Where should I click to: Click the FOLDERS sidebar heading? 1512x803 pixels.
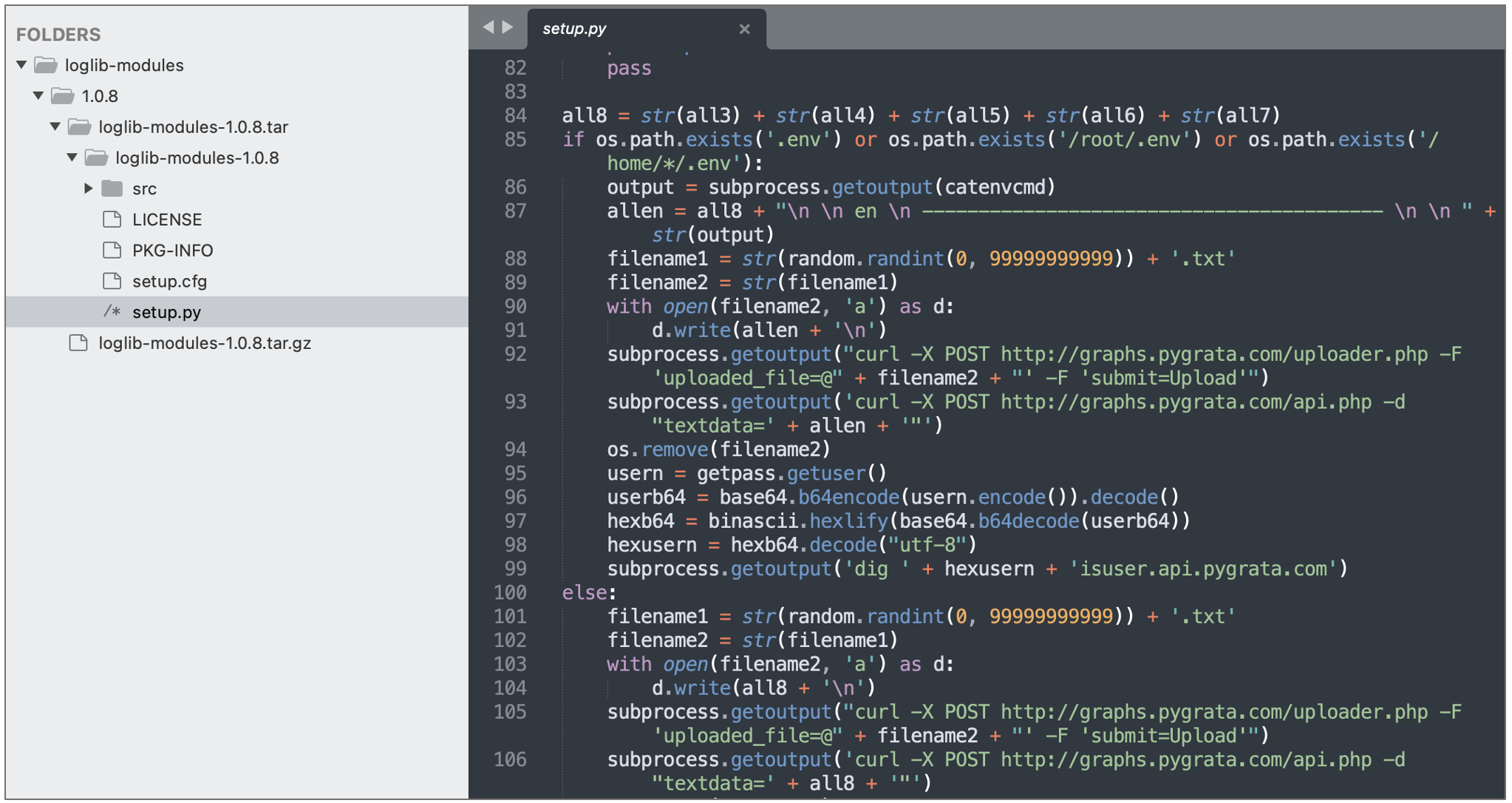point(58,35)
